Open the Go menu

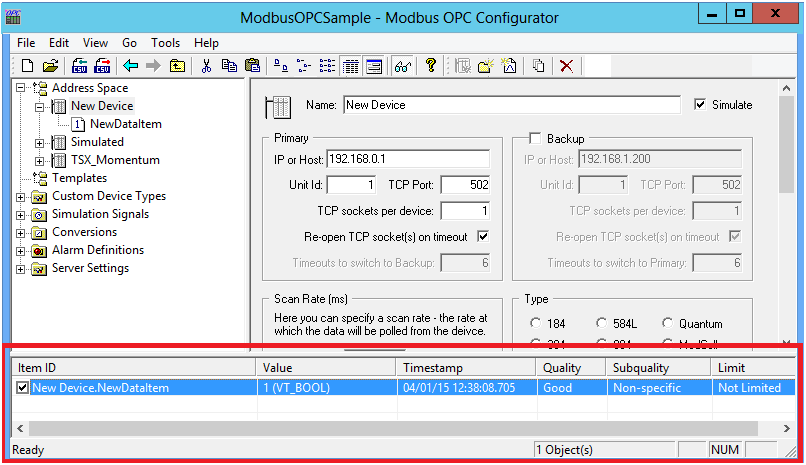coord(130,43)
